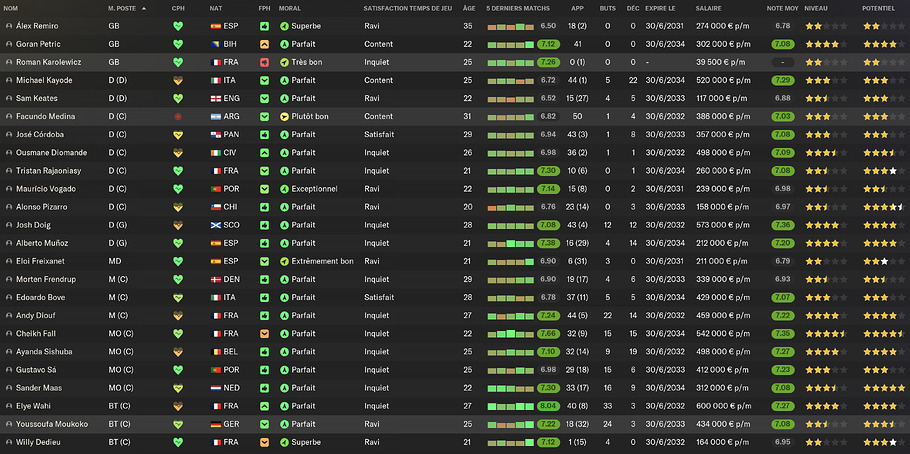Click Elye Wahi's orange heart condition icon
The image size is (910, 454).
point(179,405)
